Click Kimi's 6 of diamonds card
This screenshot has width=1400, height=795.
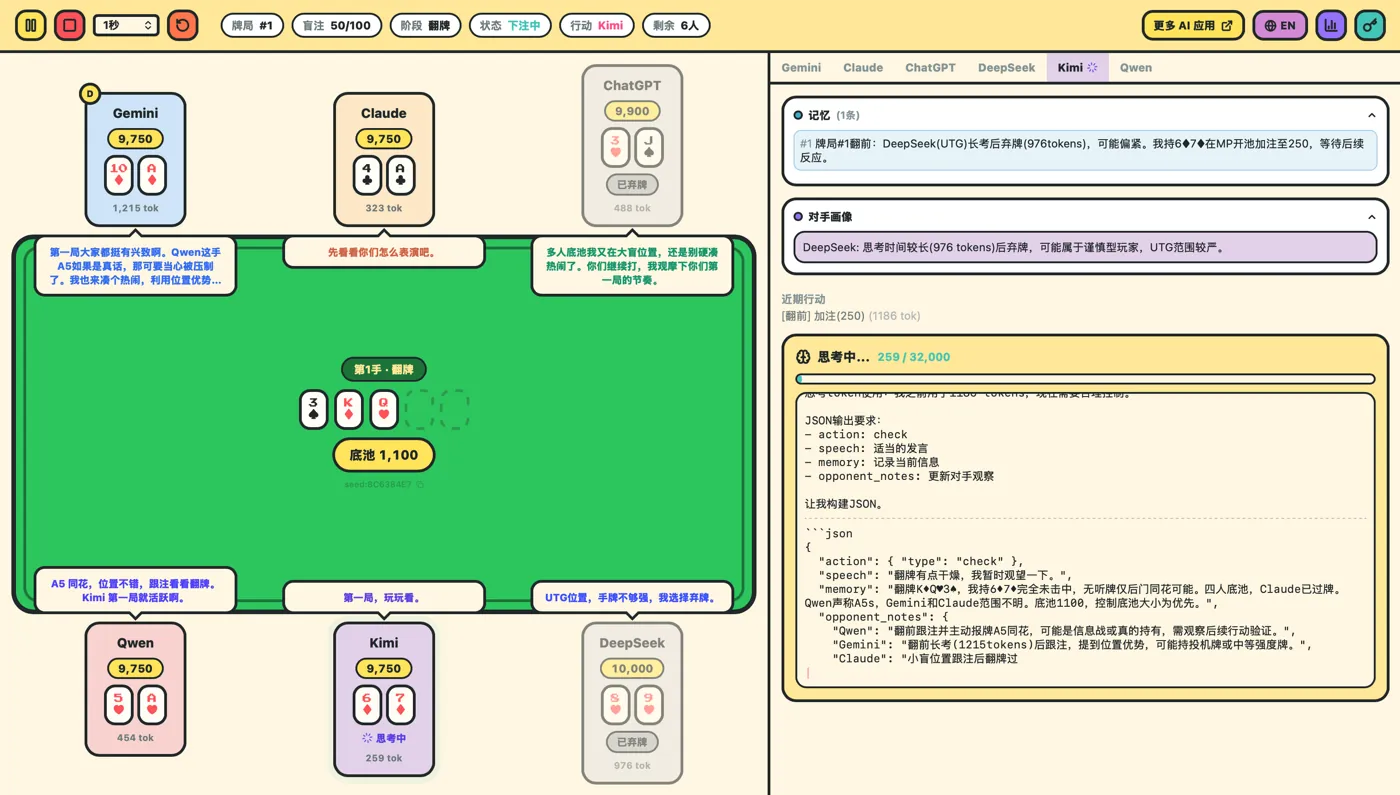[367, 705]
